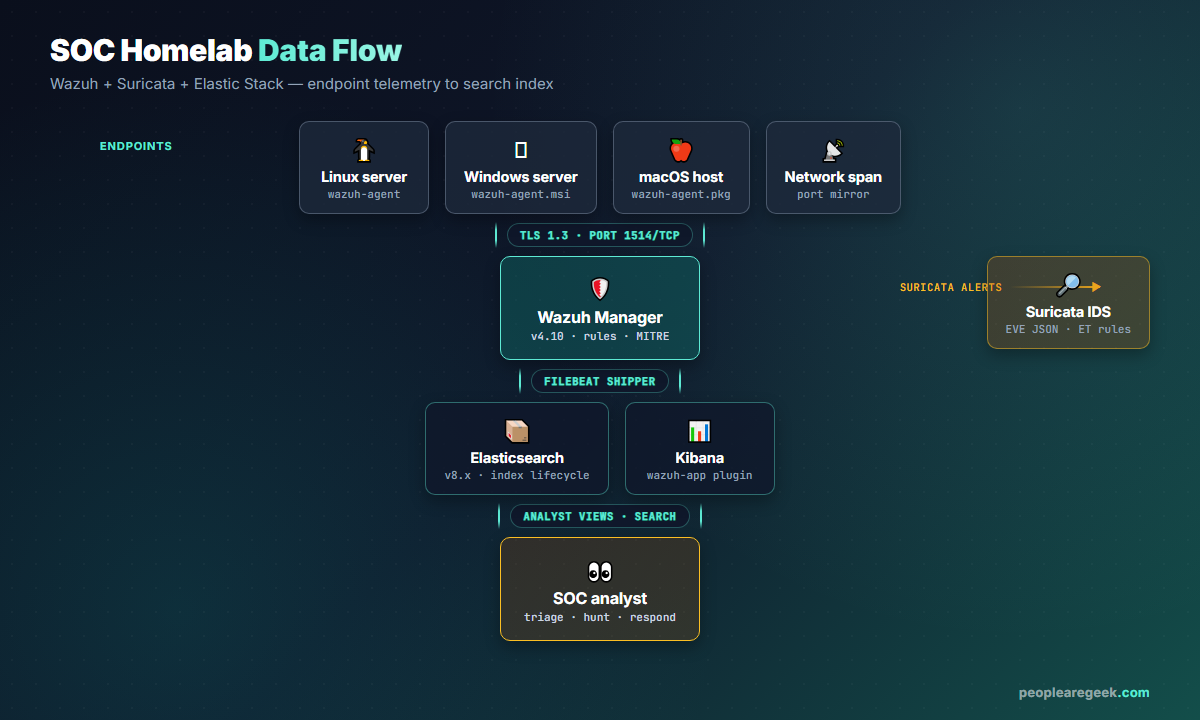Viewport: 1200px width, 720px height.
Task: Open the Elasticsearch node title
Action: pyautogui.click(x=517, y=458)
